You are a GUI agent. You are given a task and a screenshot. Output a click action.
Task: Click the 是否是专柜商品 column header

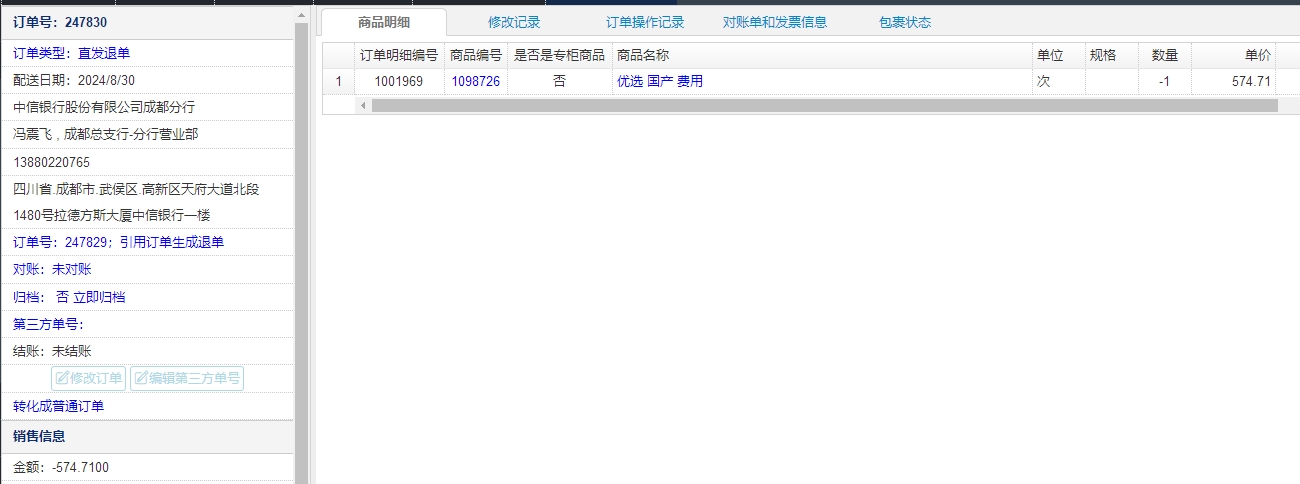pos(559,56)
